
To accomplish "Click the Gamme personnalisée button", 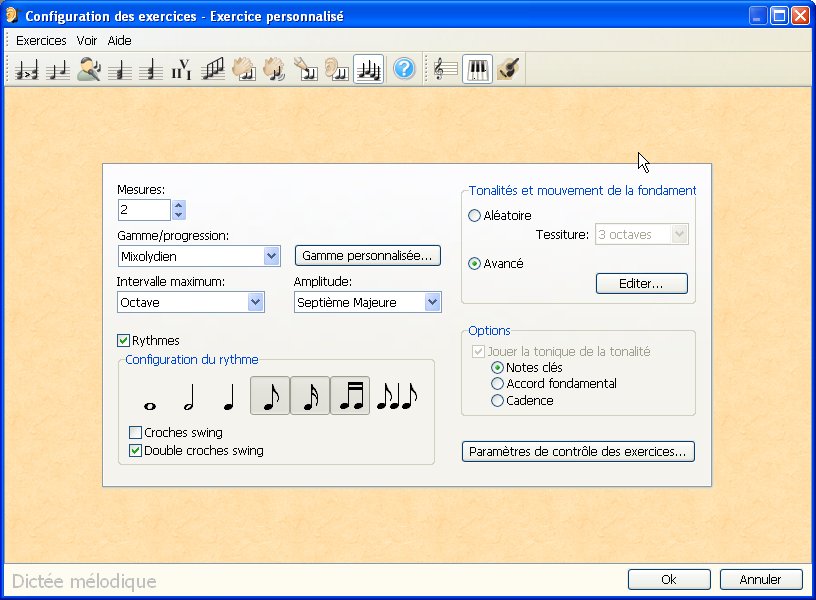I will pos(367,255).
